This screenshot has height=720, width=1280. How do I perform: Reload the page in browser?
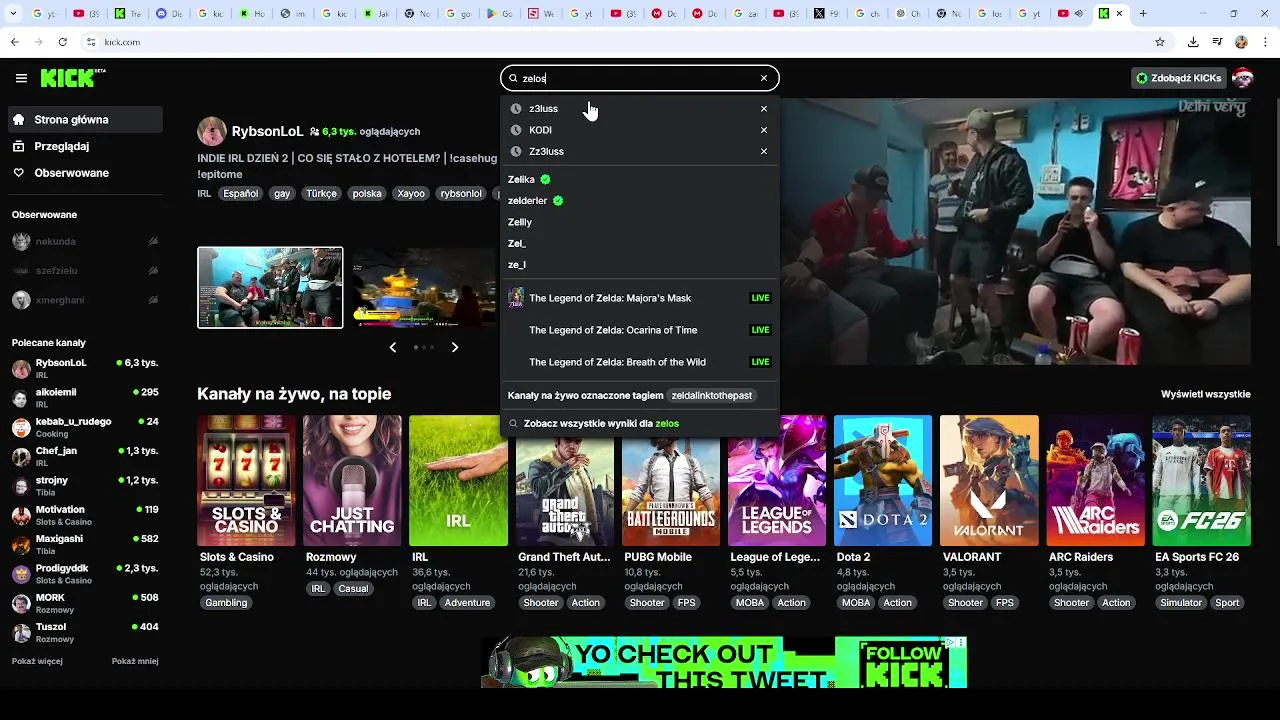(63, 42)
